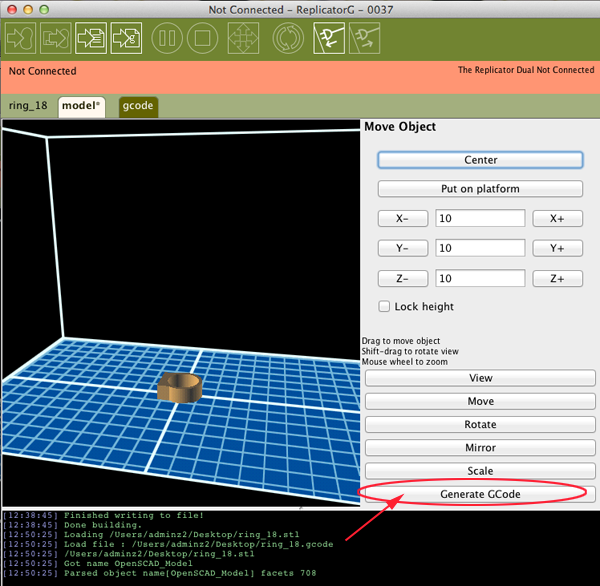Click the Z- move button
This screenshot has height=586, width=600.
pos(403,279)
